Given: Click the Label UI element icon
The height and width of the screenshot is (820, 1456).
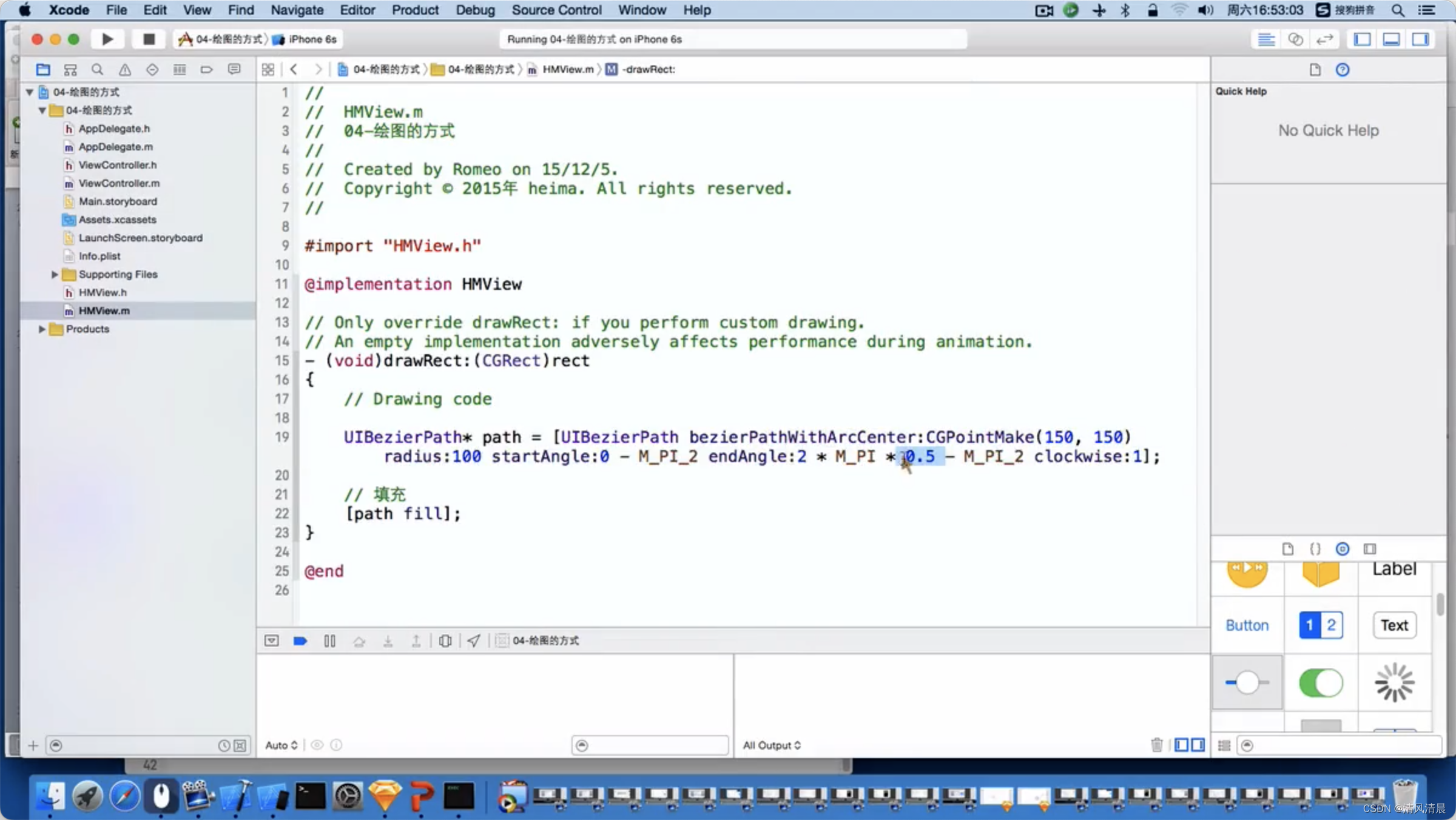Looking at the screenshot, I should tap(1394, 570).
